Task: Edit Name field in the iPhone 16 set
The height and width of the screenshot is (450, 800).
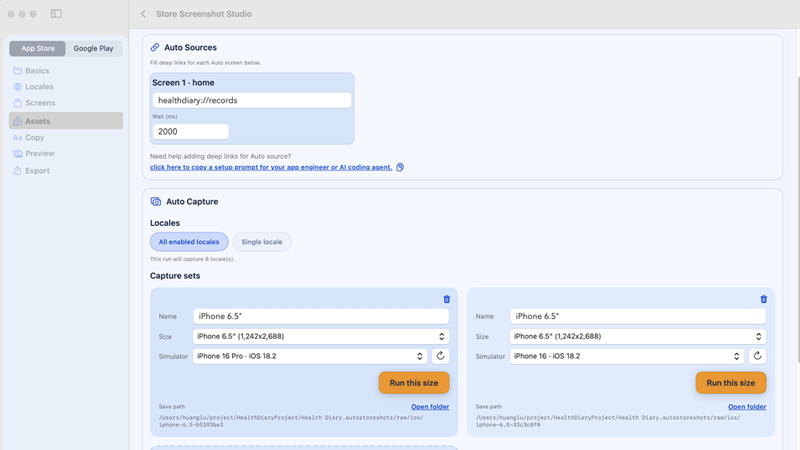Action: [x=638, y=316]
